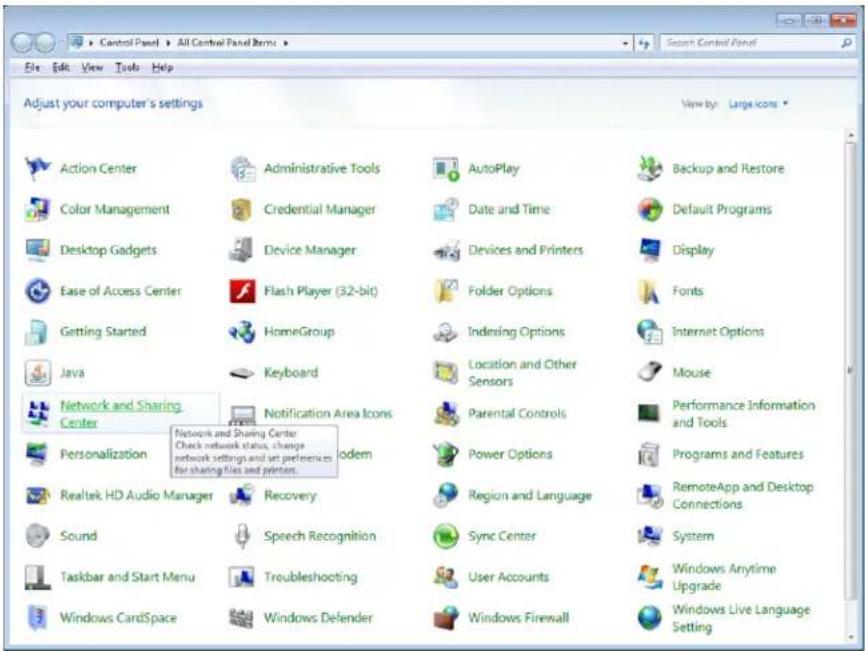The height and width of the screenshot is (651, 865).
Task: Click the Sound speaker icon
Action: coord(38,535)
